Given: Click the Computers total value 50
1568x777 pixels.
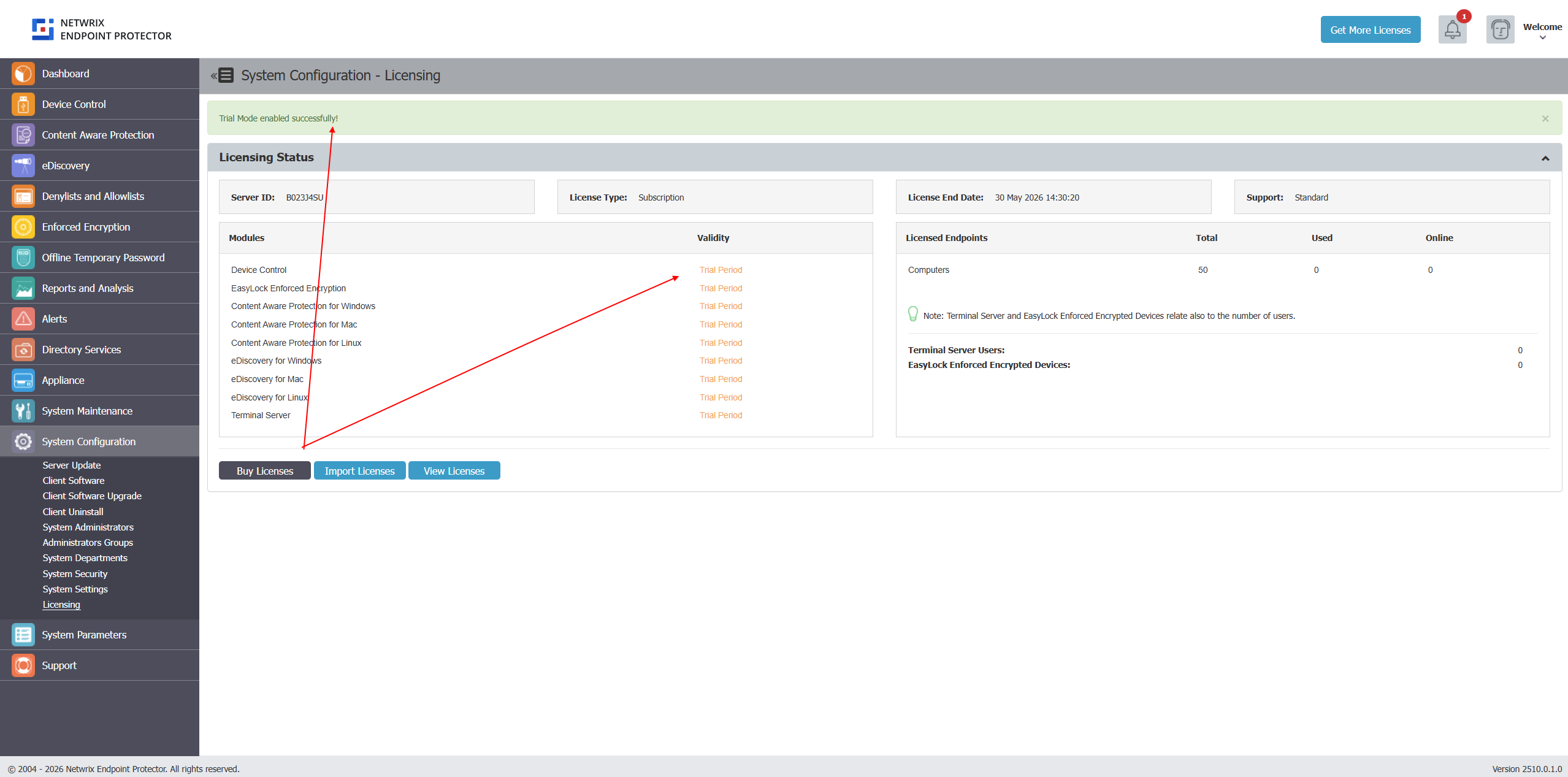Looking at the screenshot, I should coord(1203,270).
